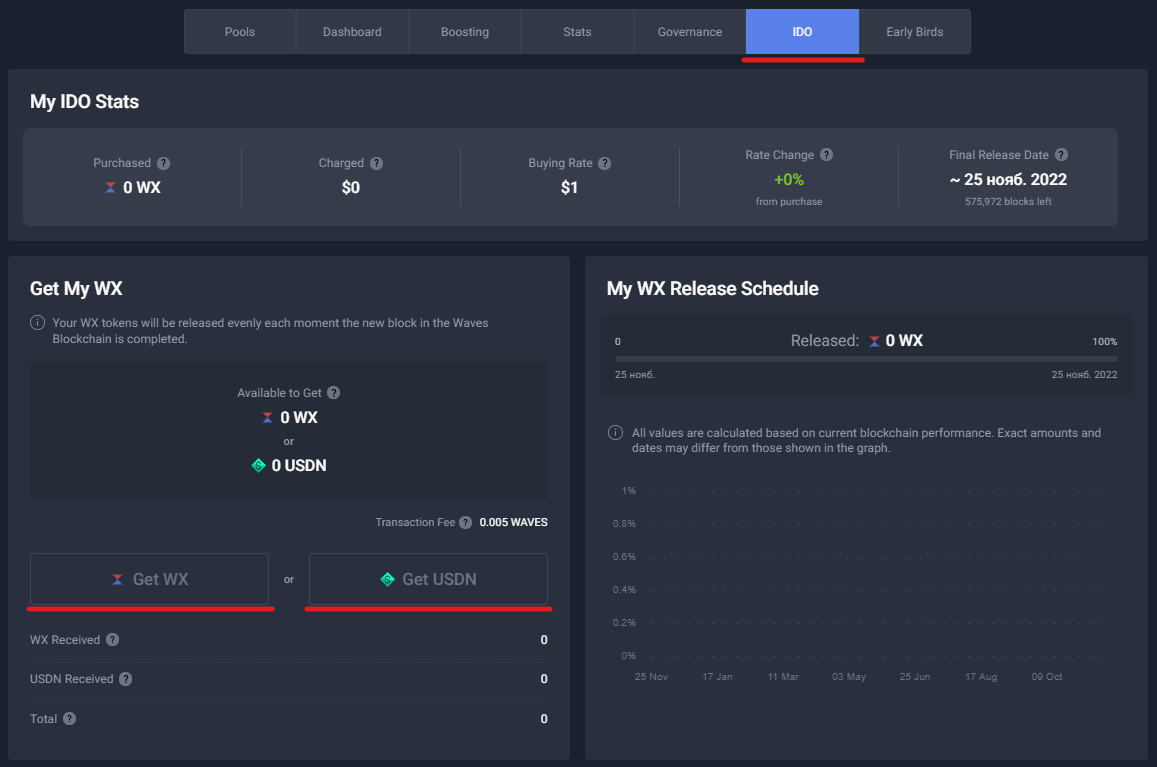
Task: Click the 25 Nov chart axis label
Action: (x=651, y=677)
